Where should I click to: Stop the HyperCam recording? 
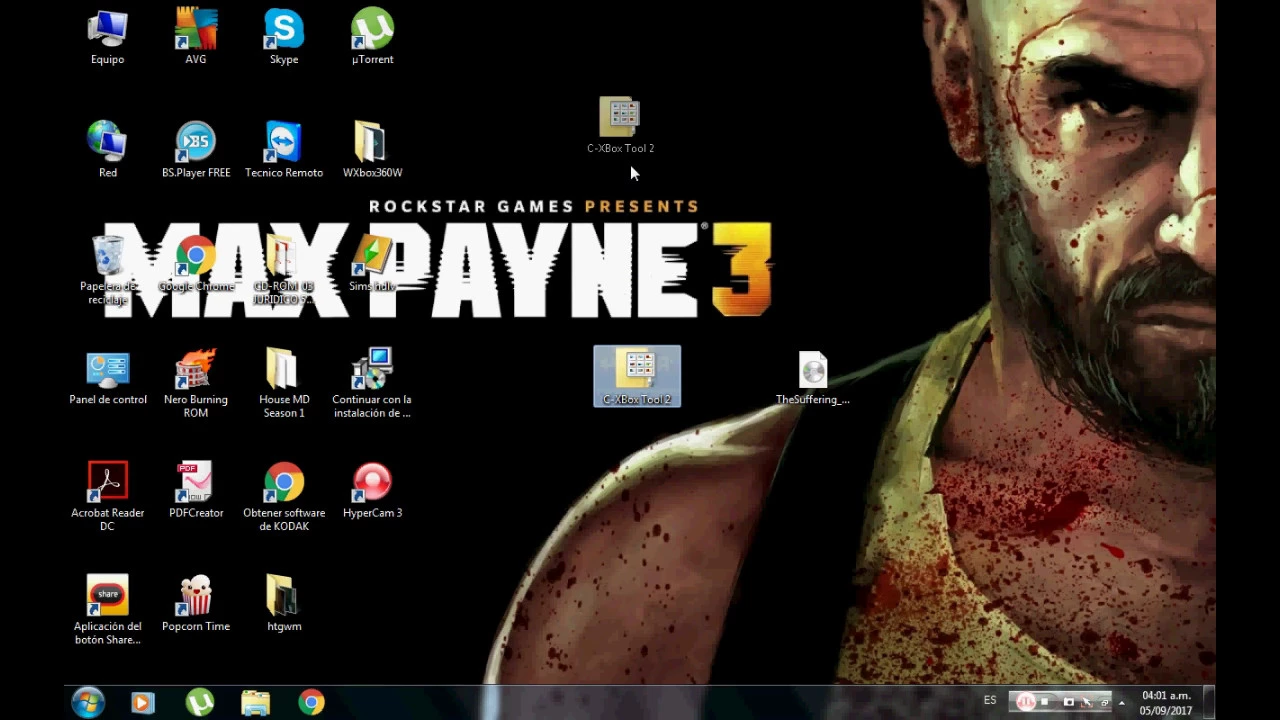(x=1044, y=702)
